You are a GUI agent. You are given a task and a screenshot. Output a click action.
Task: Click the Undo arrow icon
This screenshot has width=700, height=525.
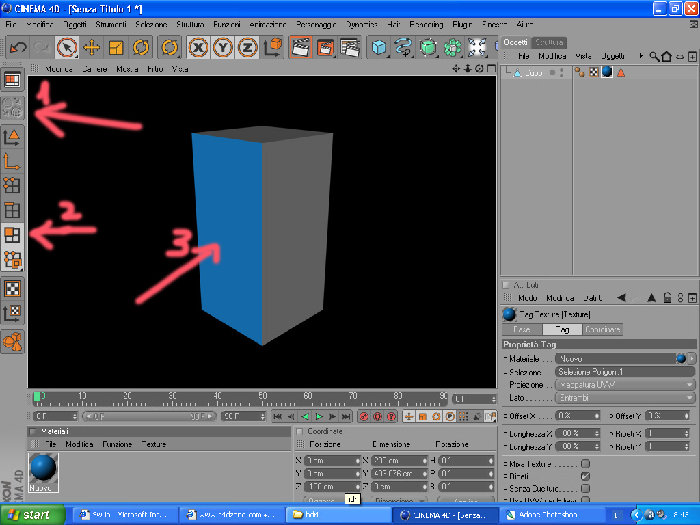(18, 47)
